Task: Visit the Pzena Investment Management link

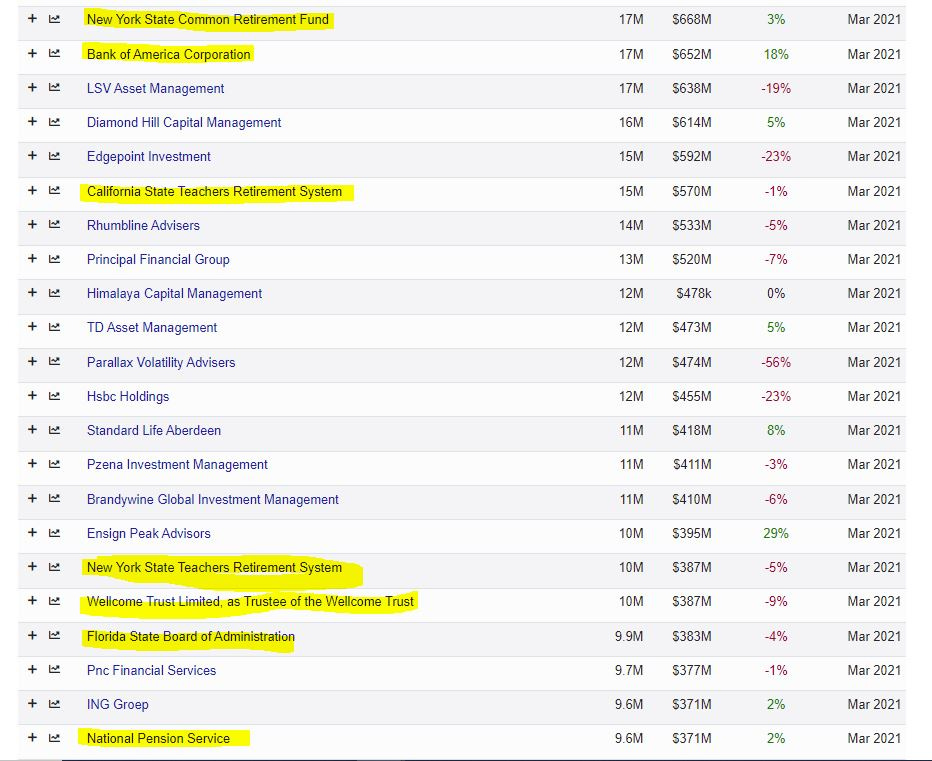Action: [177, 465]
